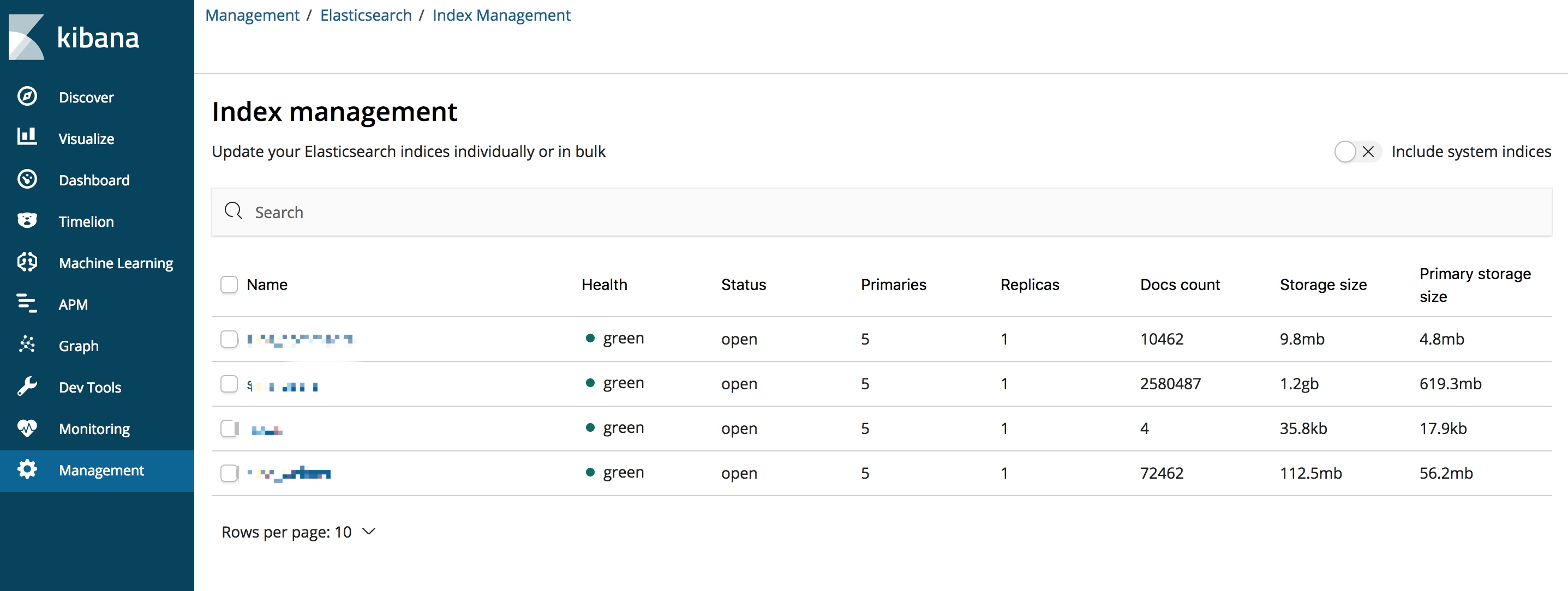Open Visualize via its bar chart icon

point(27,137)
